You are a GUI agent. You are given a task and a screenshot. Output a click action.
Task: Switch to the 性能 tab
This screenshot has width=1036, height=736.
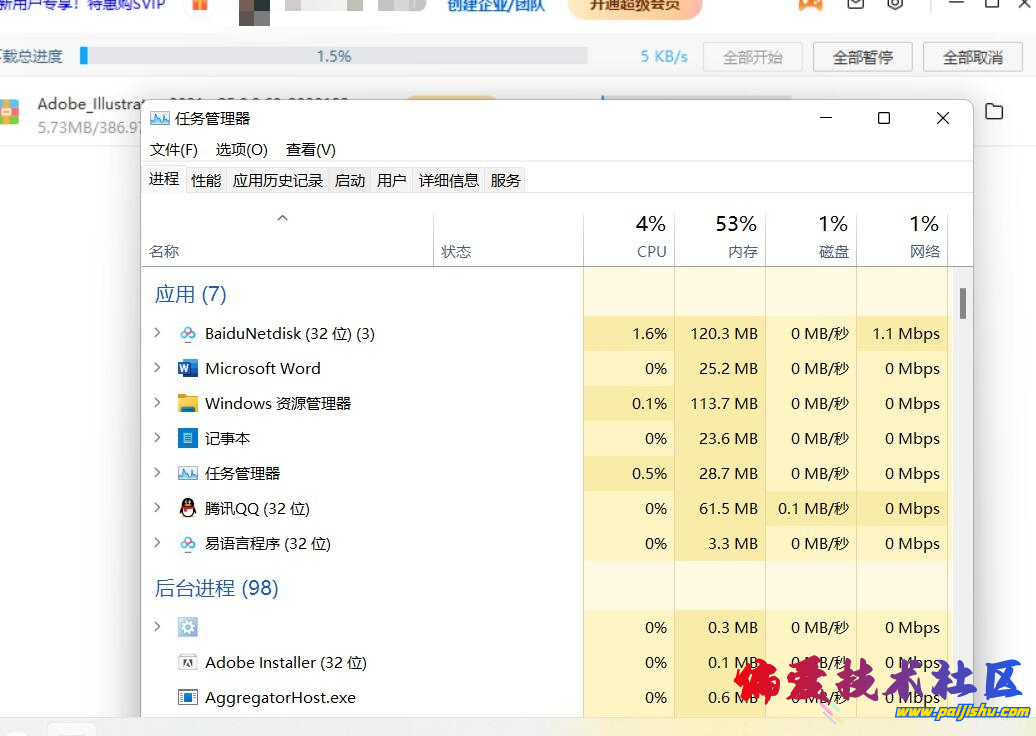[205, 180]
